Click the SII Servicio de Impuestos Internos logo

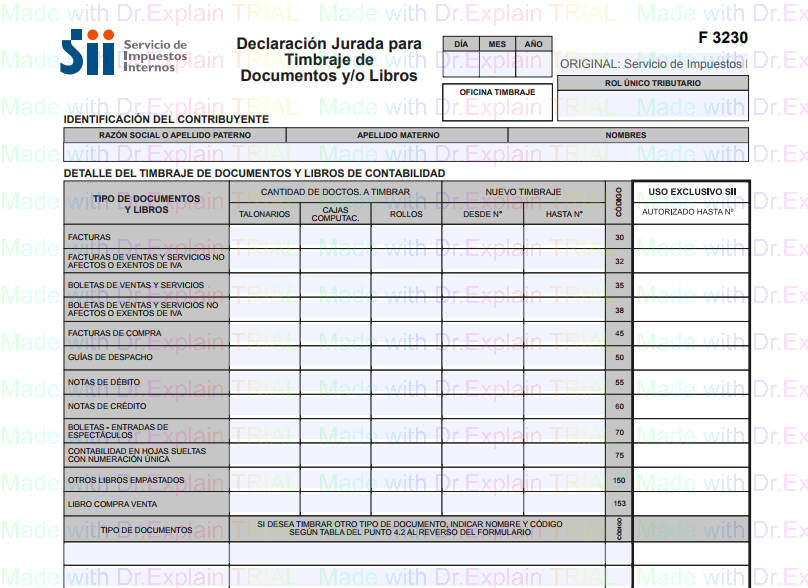click(124, 52)
